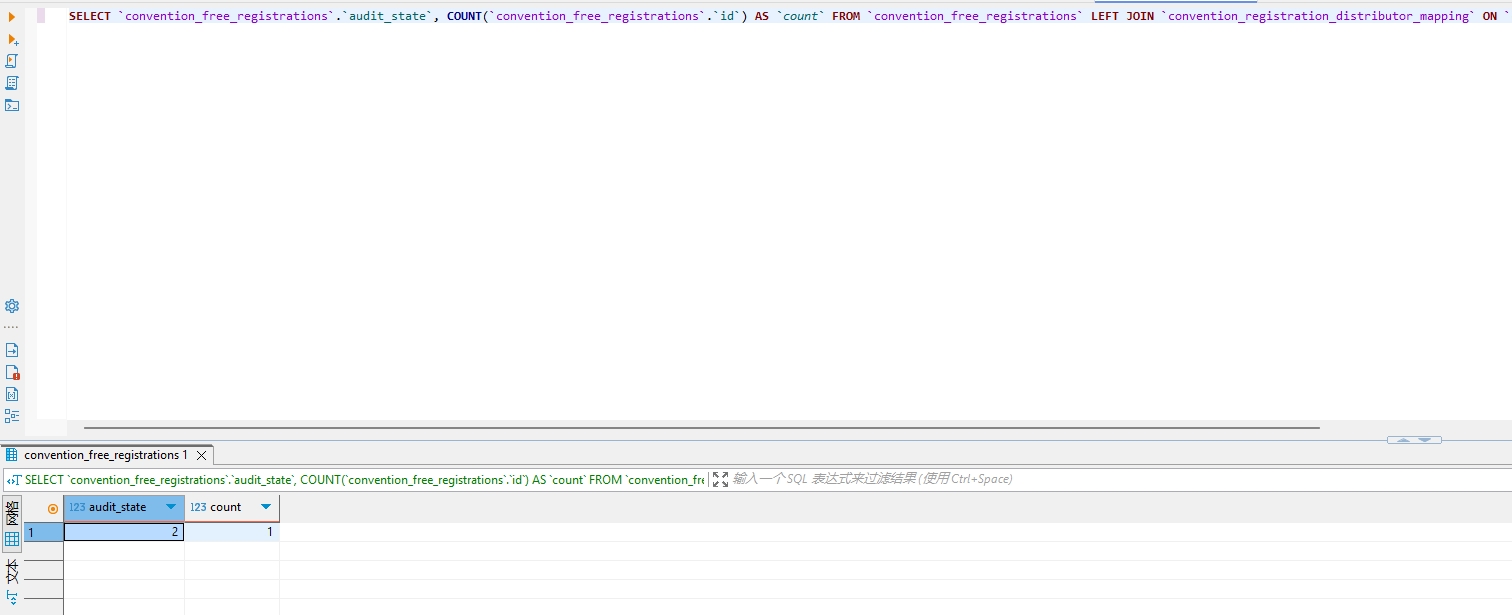Click the explain execution plan icon
This screenshot has height=615, width=1512.
[x=12, y=83]
